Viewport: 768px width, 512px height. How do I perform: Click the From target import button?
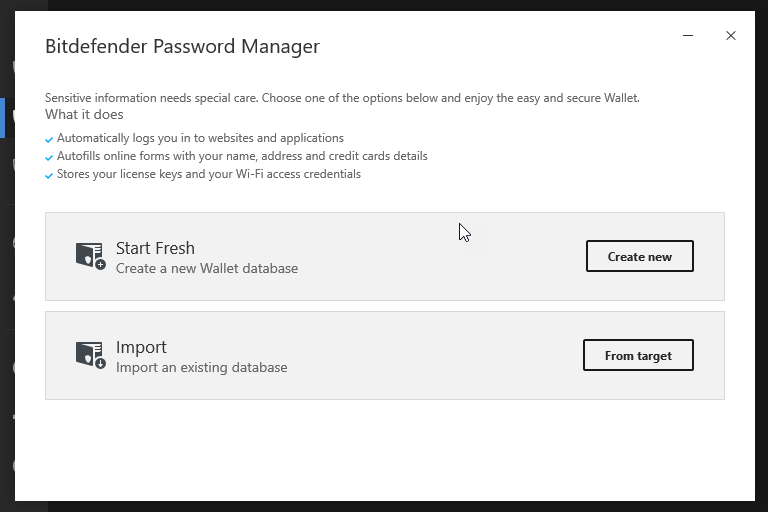click(638, 355)
